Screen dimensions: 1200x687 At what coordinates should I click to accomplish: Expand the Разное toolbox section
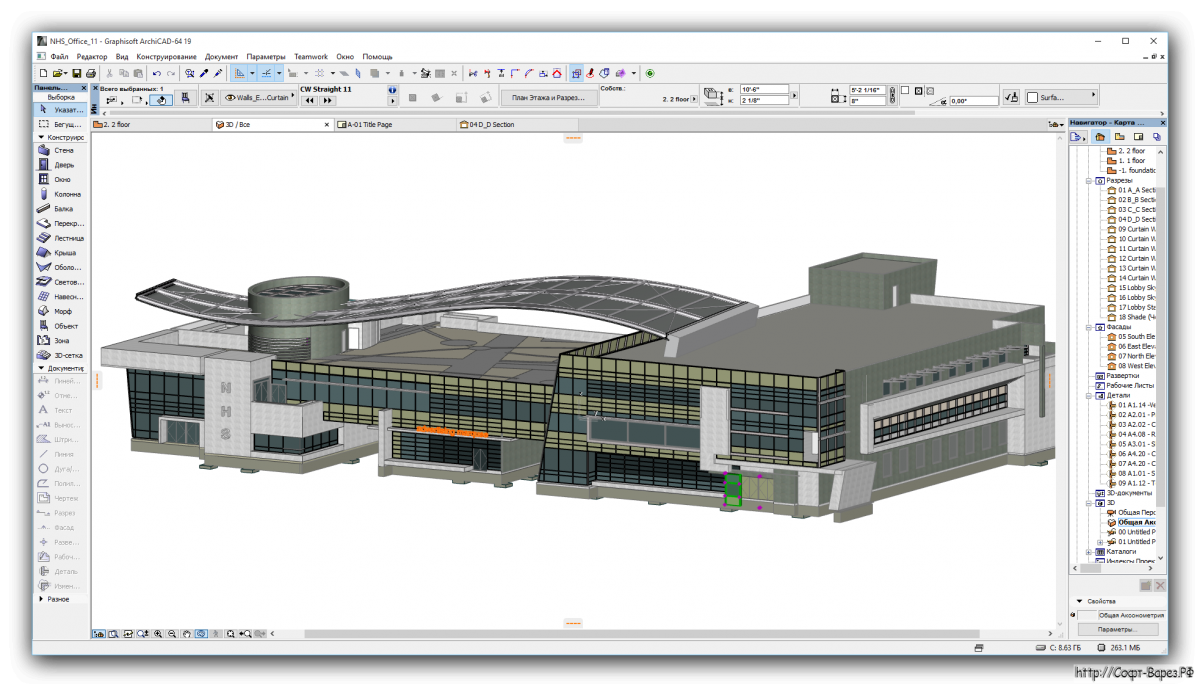[42, 599]
